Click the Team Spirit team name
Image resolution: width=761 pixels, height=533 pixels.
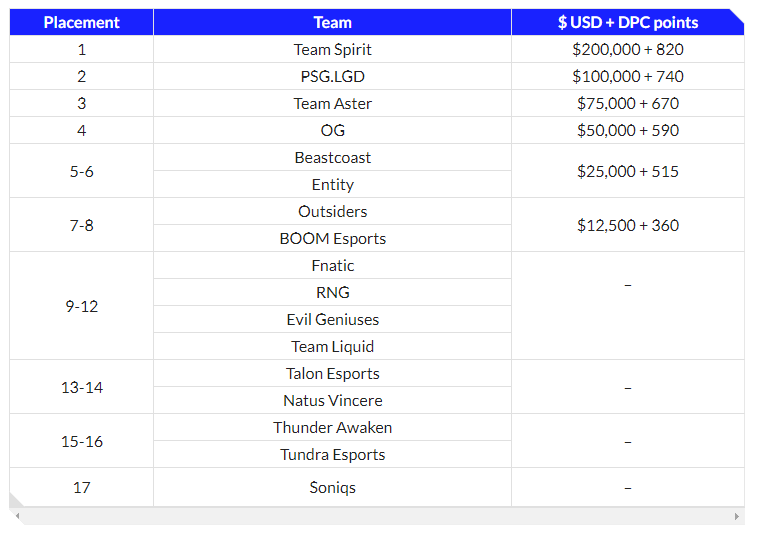(332, 49)
